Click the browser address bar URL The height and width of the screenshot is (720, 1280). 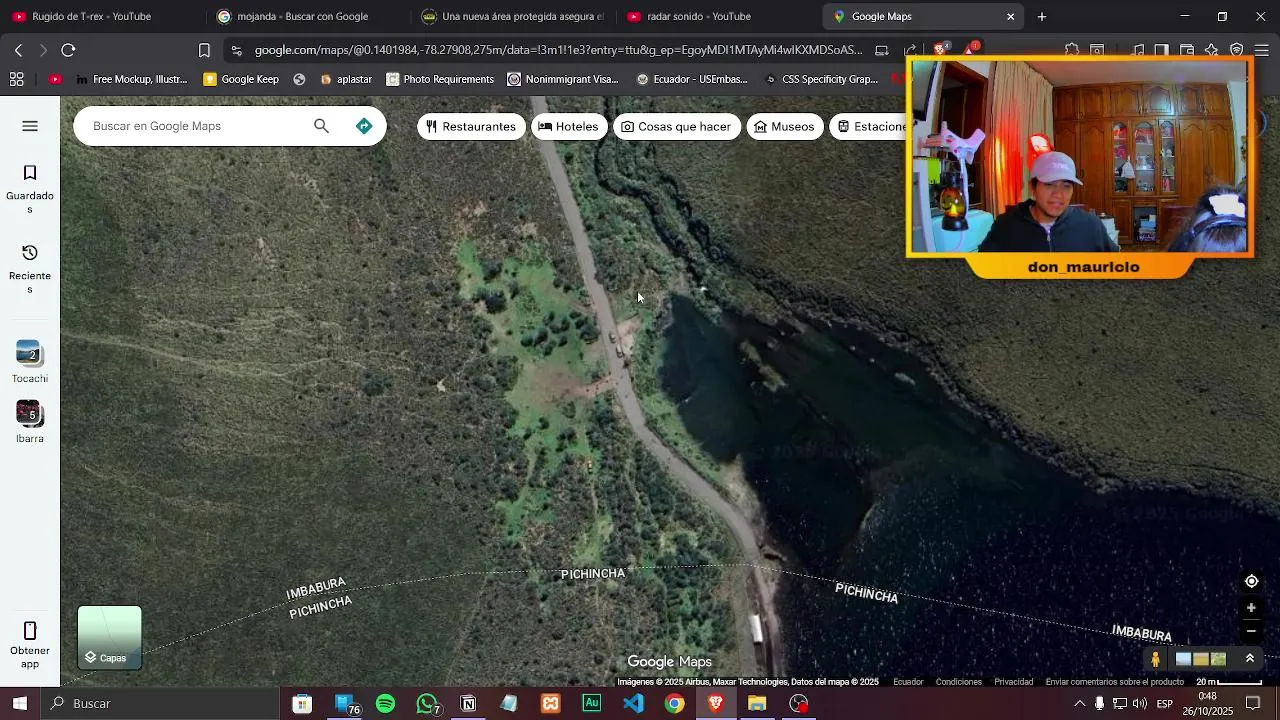point(558,50)
